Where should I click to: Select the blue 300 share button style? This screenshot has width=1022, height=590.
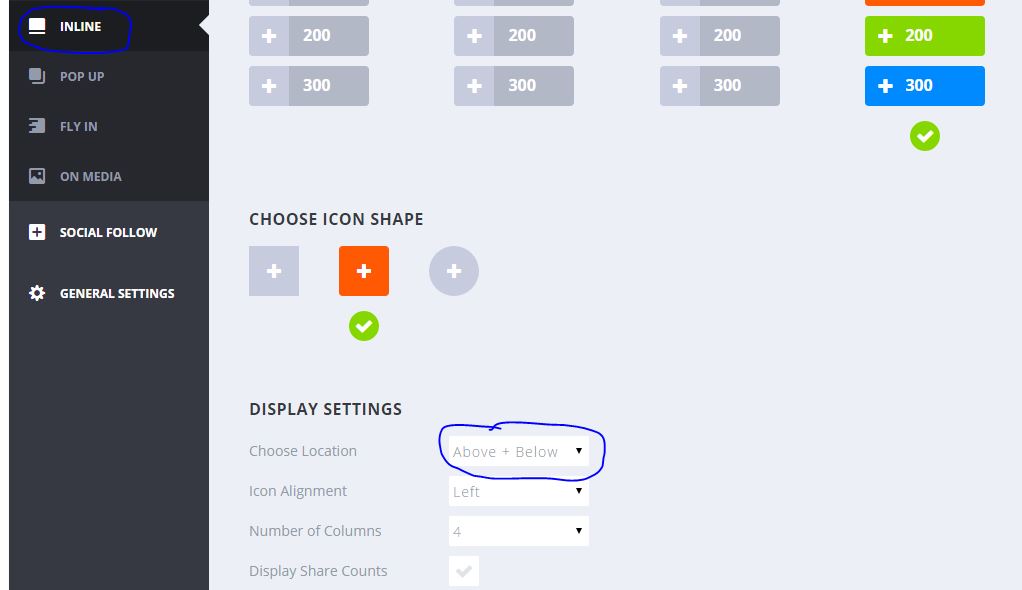[x=925, y=86]
